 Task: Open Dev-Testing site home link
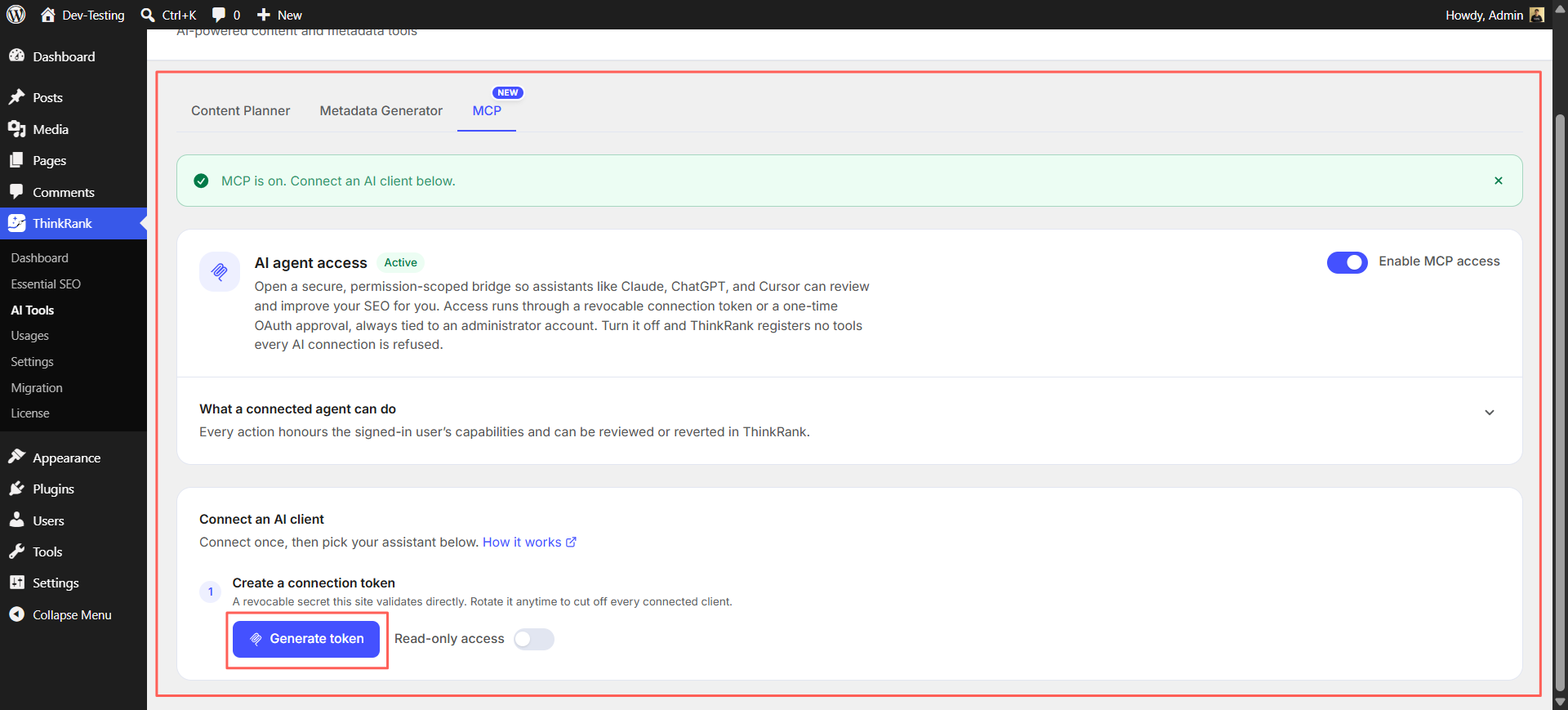click(x=82, y=15)
